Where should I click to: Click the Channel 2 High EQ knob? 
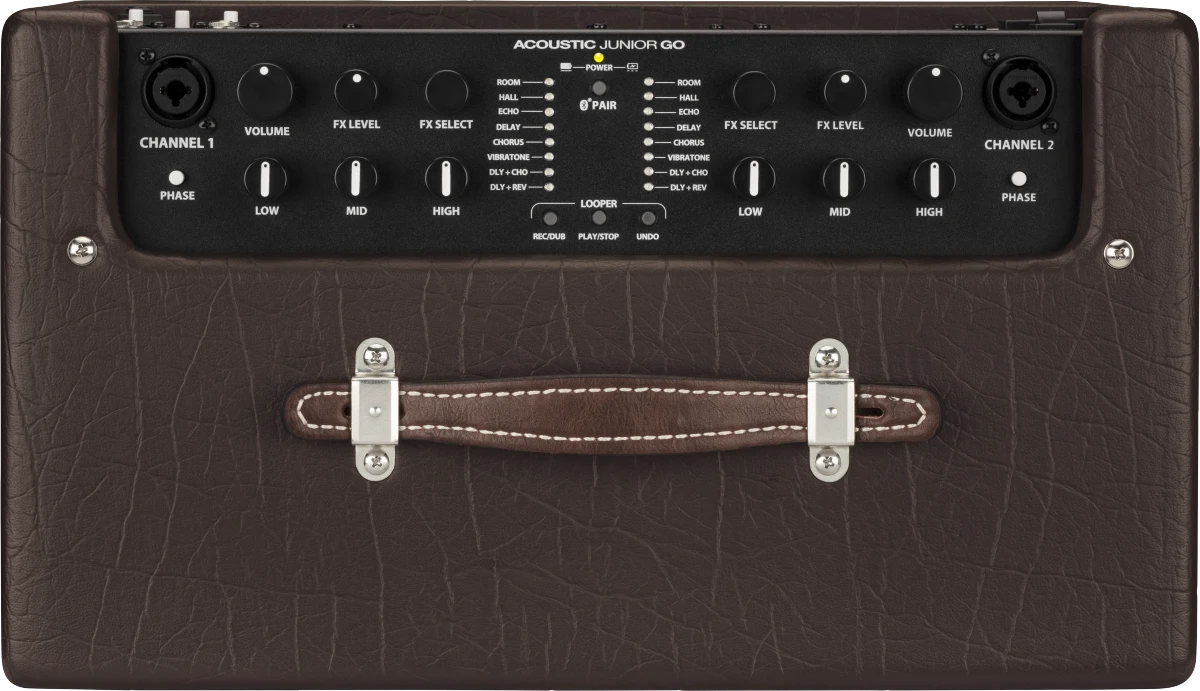pyautogui.click(x=934, y=179)
